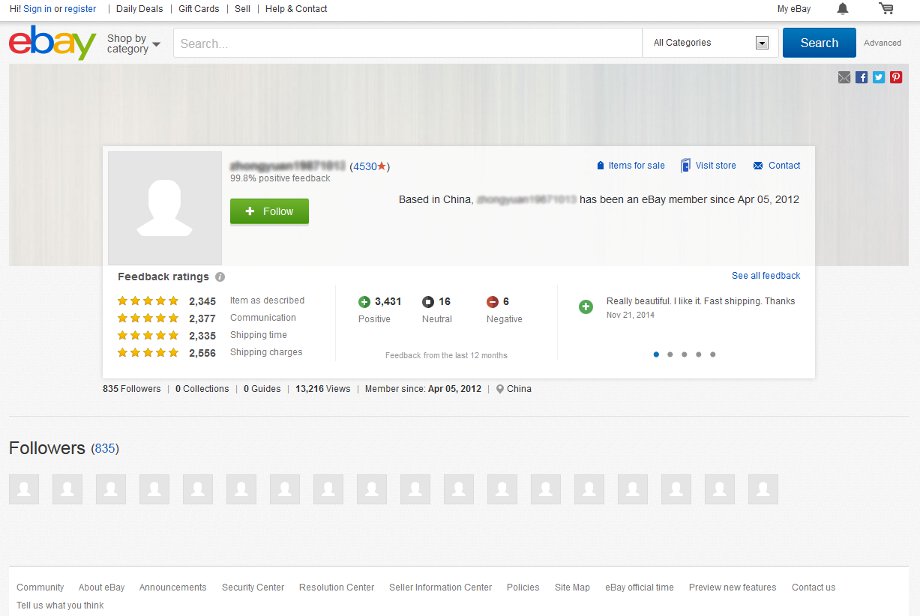The image size is (920, 616).
Task: Select third feedback carousel dot
Action: tap(684, 354)
